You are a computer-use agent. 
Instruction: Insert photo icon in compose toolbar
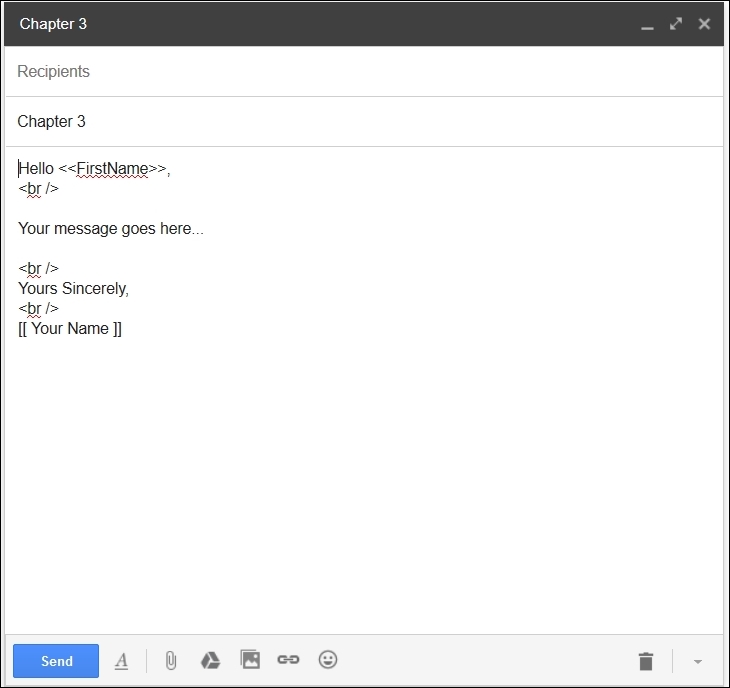(x=250, y=660)
